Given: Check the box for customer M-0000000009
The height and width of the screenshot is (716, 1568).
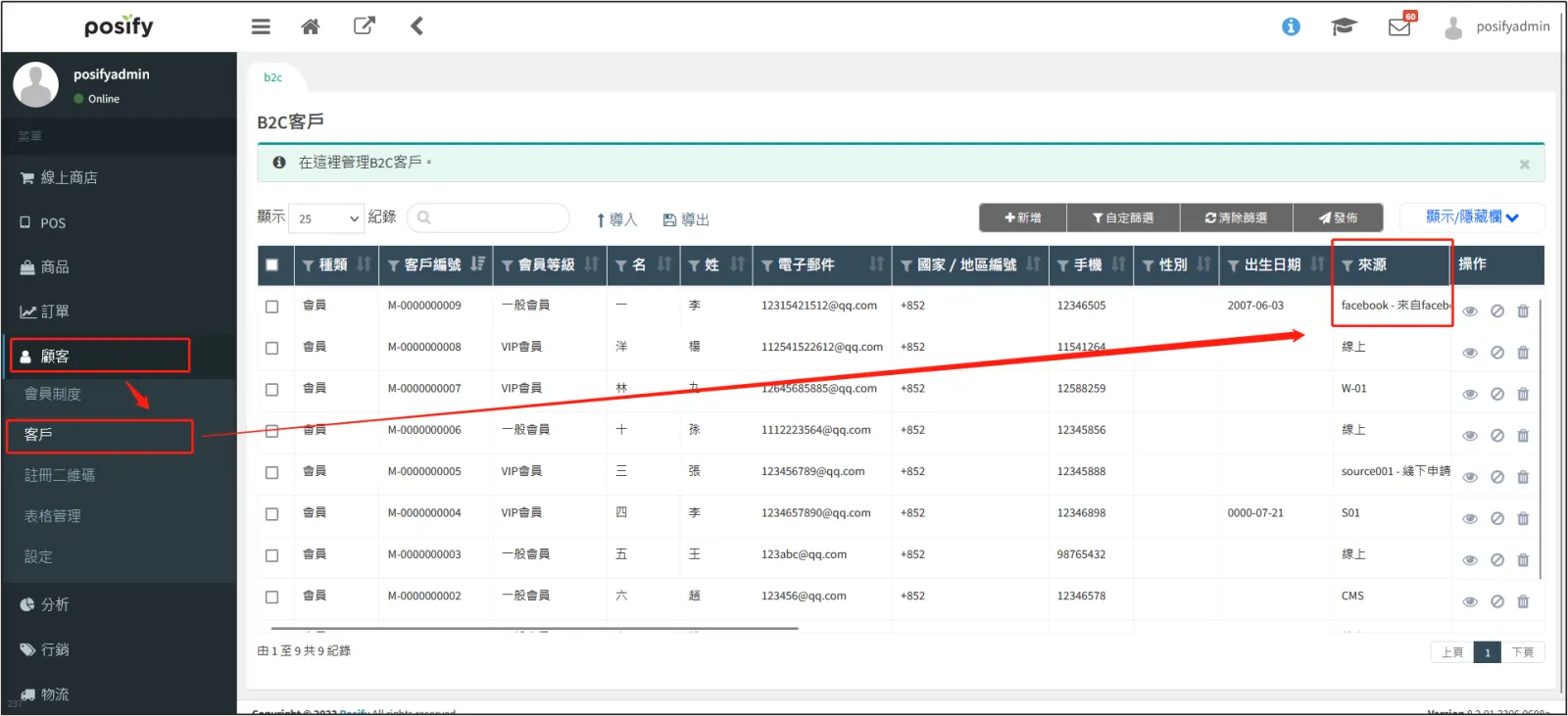Looking at the screenshot, I should pos(272,307).
